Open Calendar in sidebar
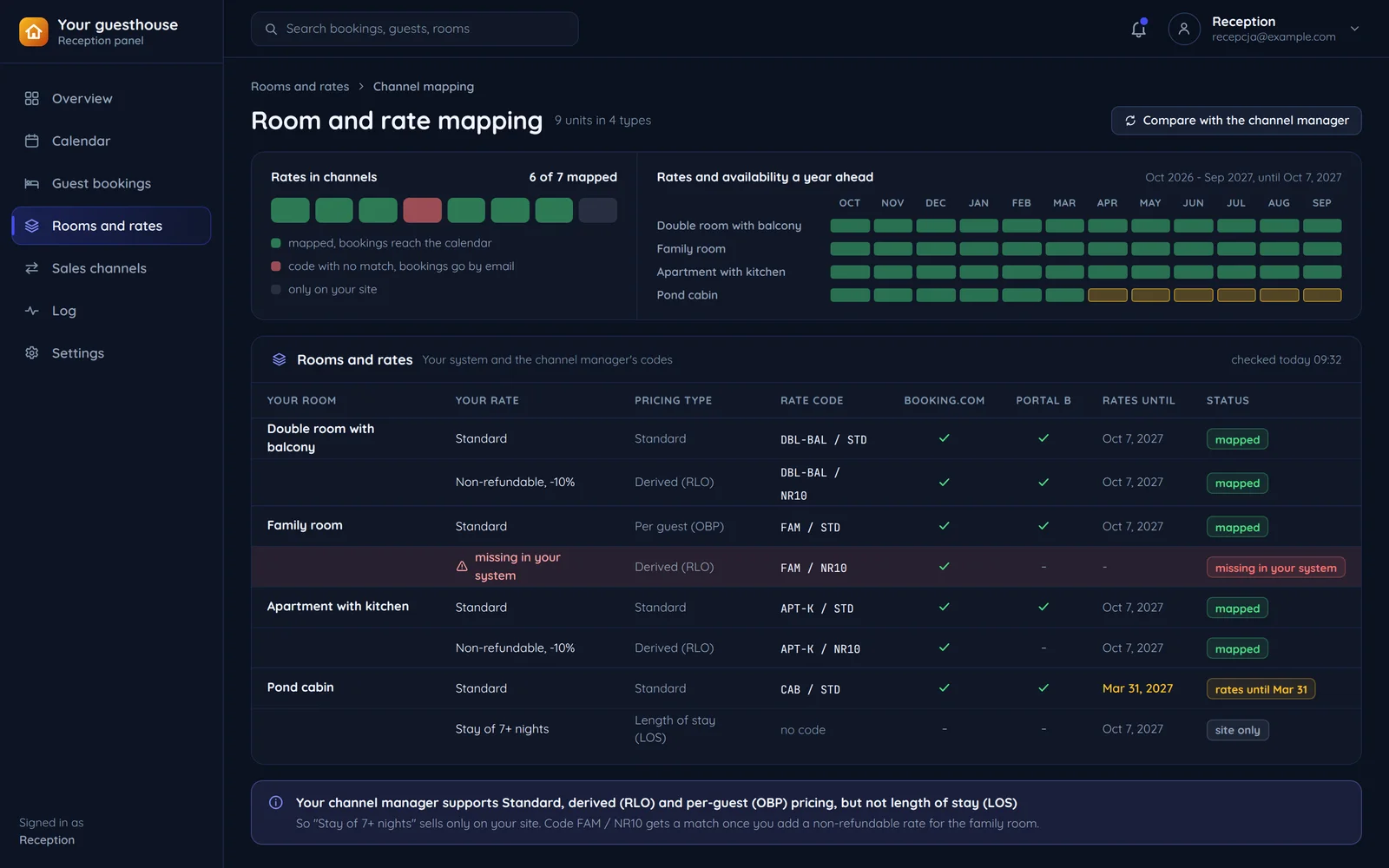 pos(111,141)
